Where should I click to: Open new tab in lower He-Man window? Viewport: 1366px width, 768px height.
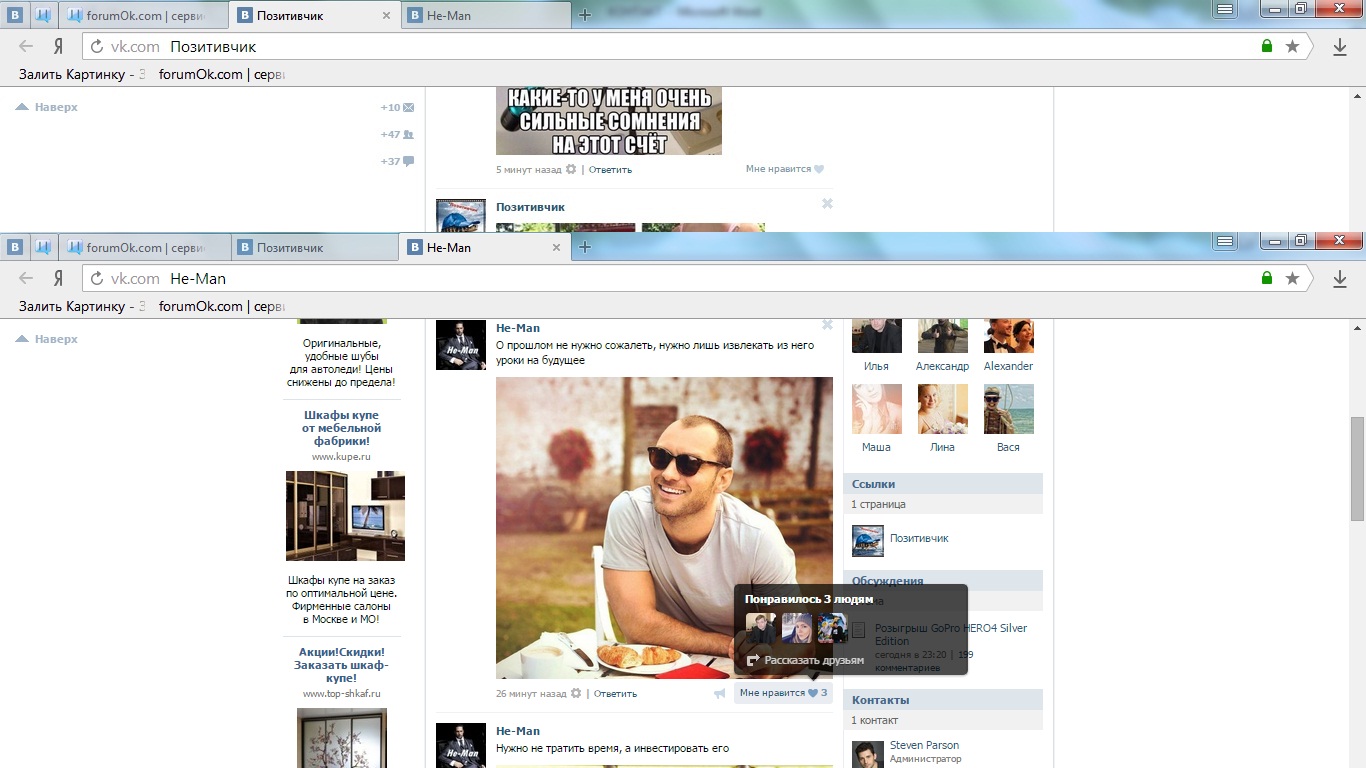click(585, 247)
